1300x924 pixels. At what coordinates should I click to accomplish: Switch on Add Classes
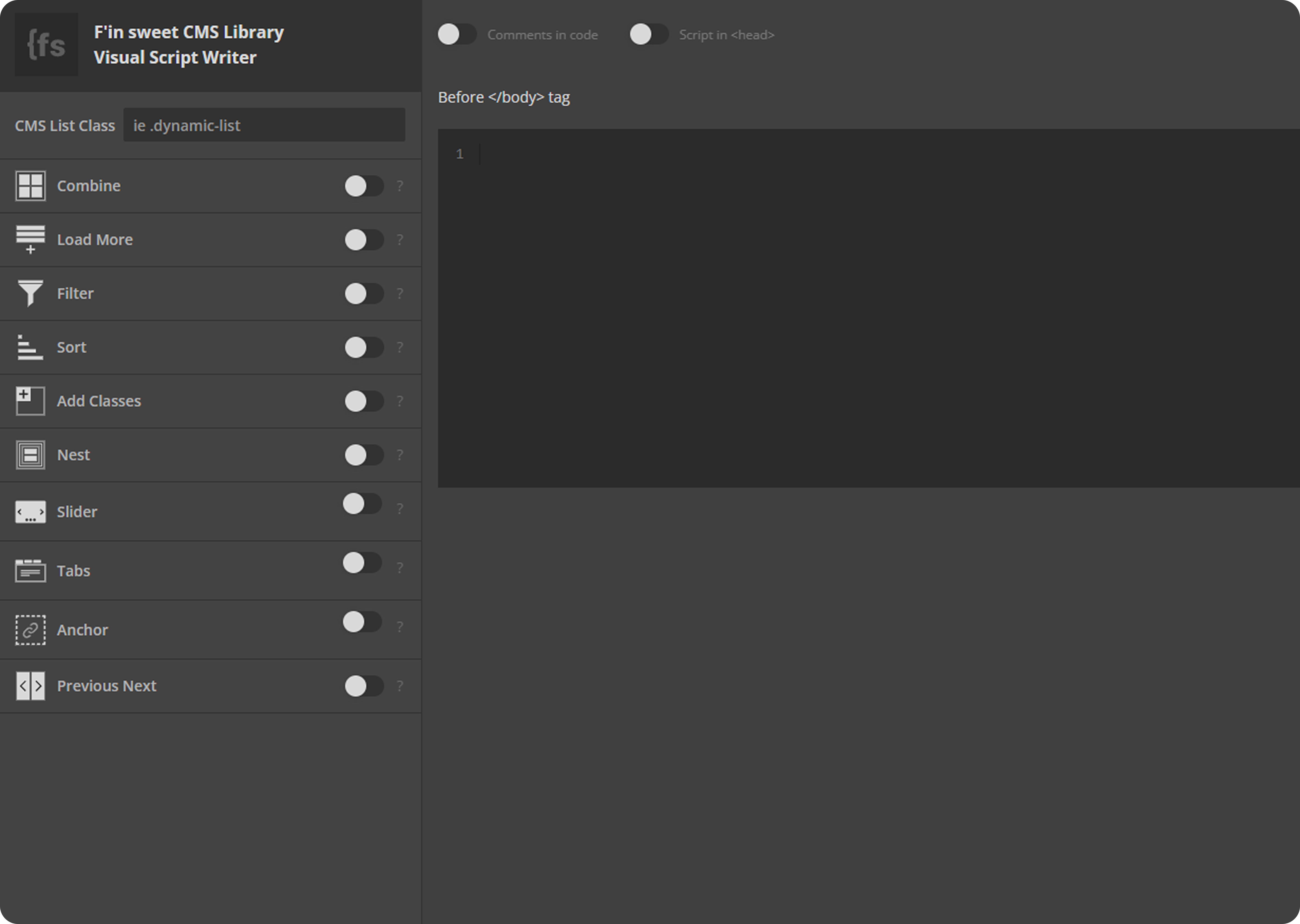(364, 401)
